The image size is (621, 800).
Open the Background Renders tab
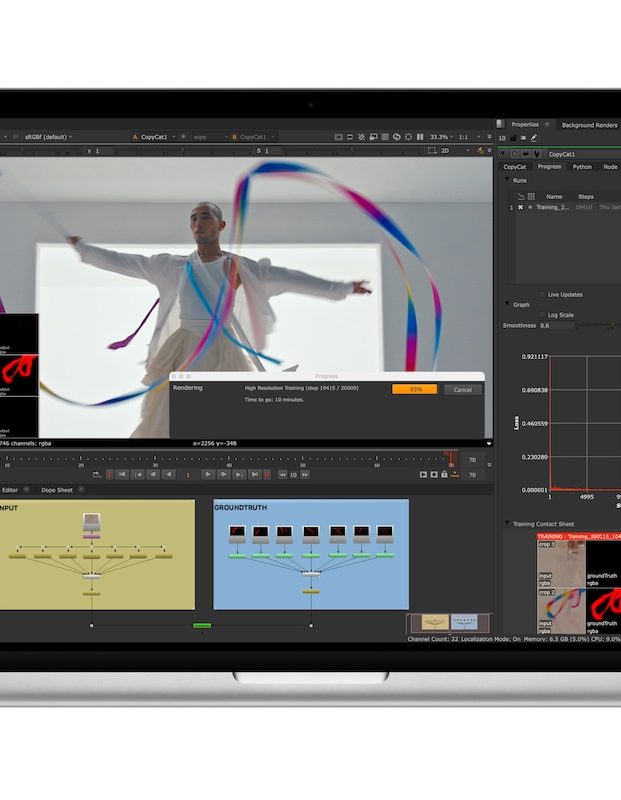pyautogui.click(x=589, y=125)
